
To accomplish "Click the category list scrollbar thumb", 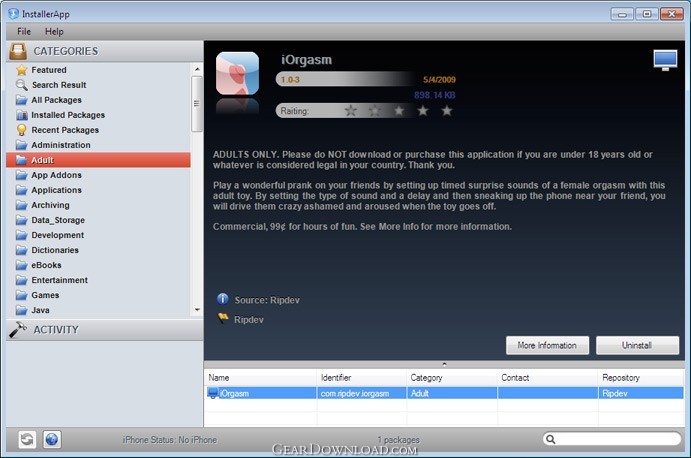I will pyautogui.click(x=197, y=104).
